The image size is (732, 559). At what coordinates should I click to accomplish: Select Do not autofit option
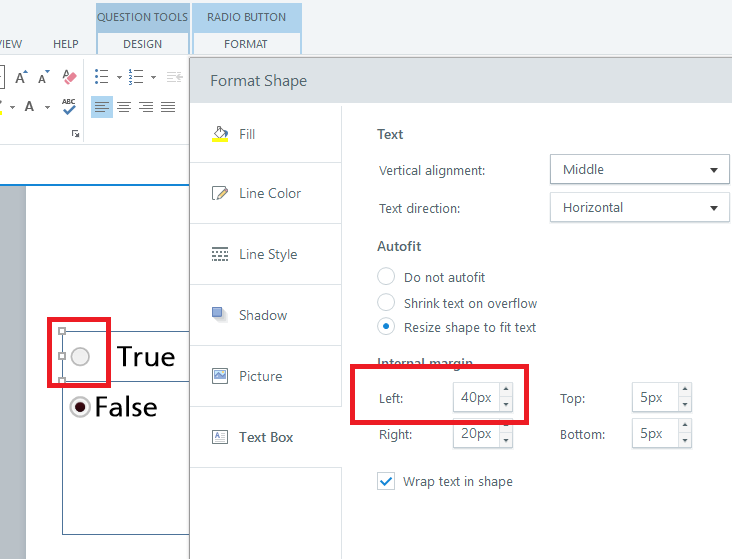click(386, 276)
